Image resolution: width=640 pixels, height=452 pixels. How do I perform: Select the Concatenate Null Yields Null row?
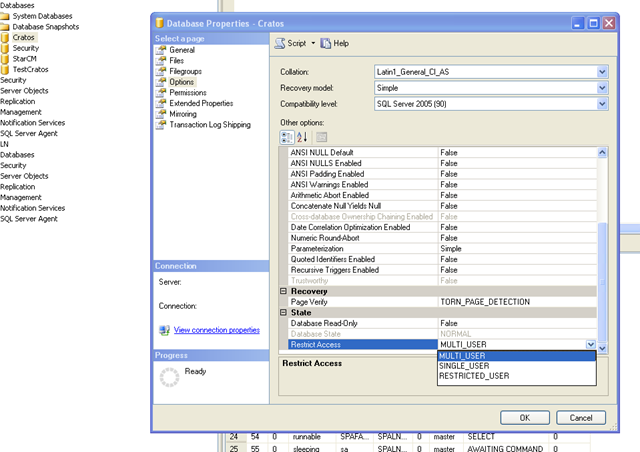tap(442, 206)
